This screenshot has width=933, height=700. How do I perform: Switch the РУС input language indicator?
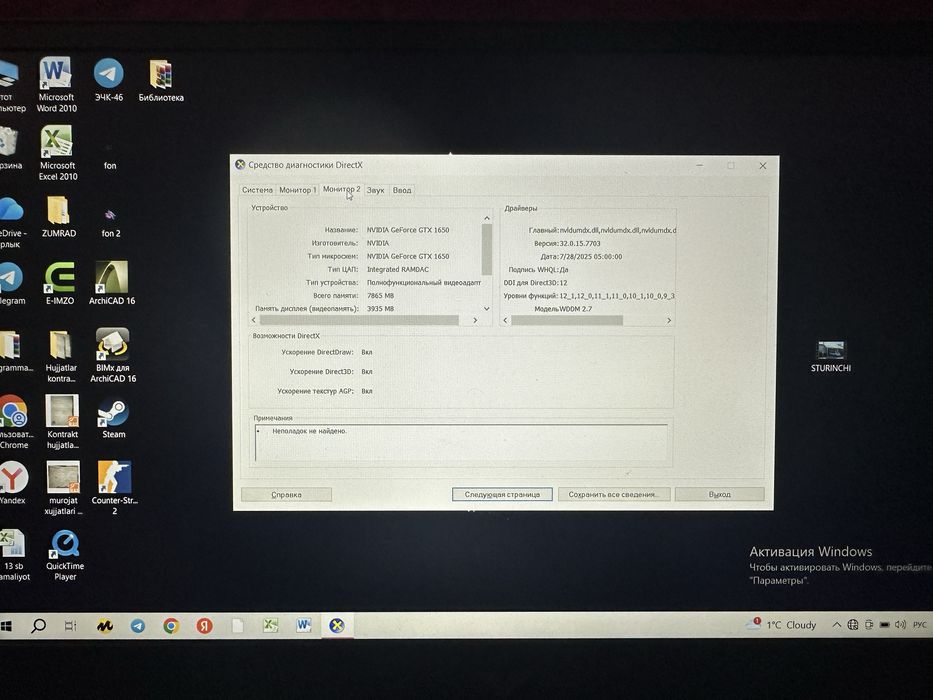(919, 624)
